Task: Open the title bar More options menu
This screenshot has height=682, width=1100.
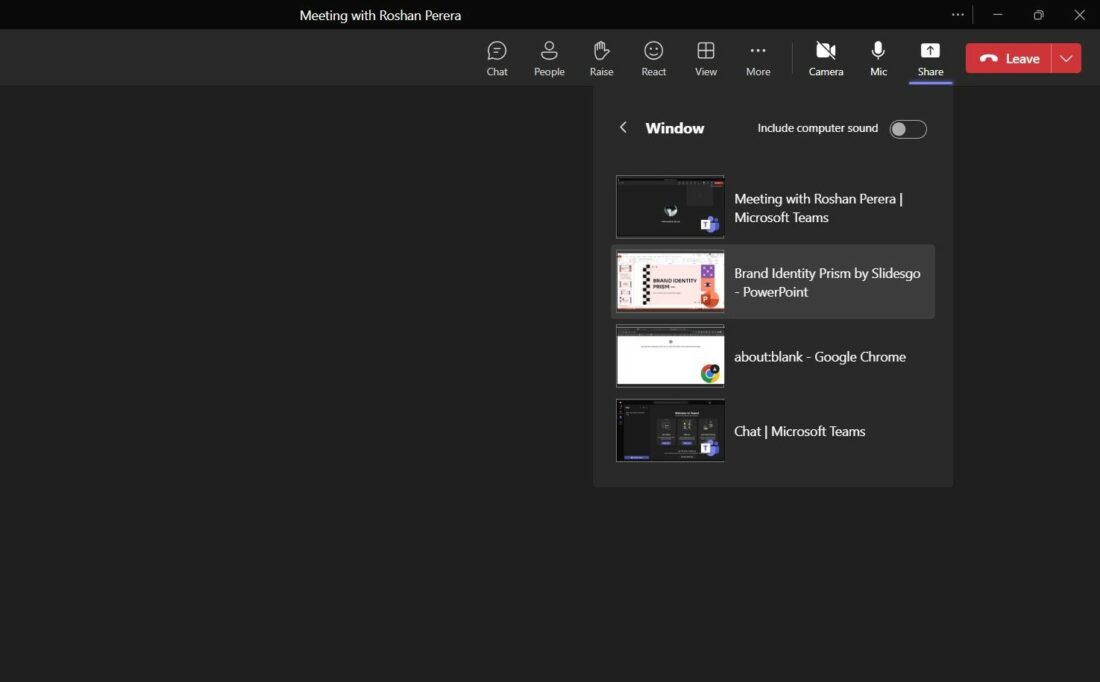Action: pos(957,14)
